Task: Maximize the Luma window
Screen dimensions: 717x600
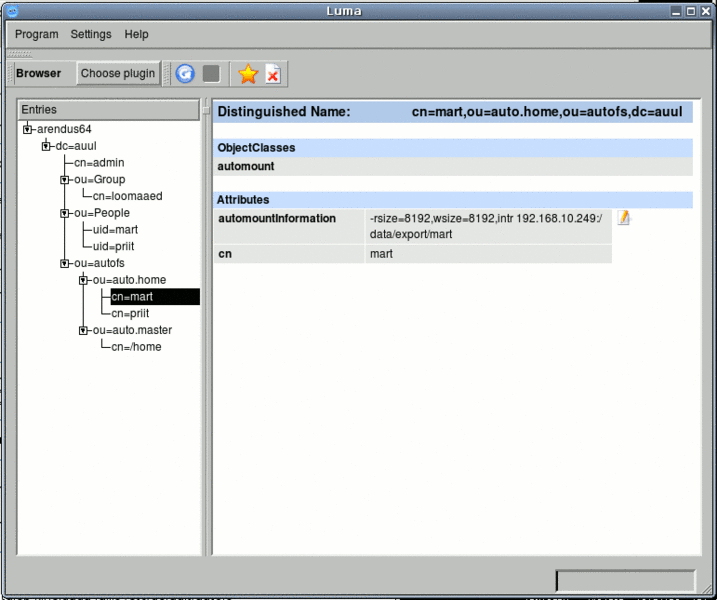Action: point(691,11)
